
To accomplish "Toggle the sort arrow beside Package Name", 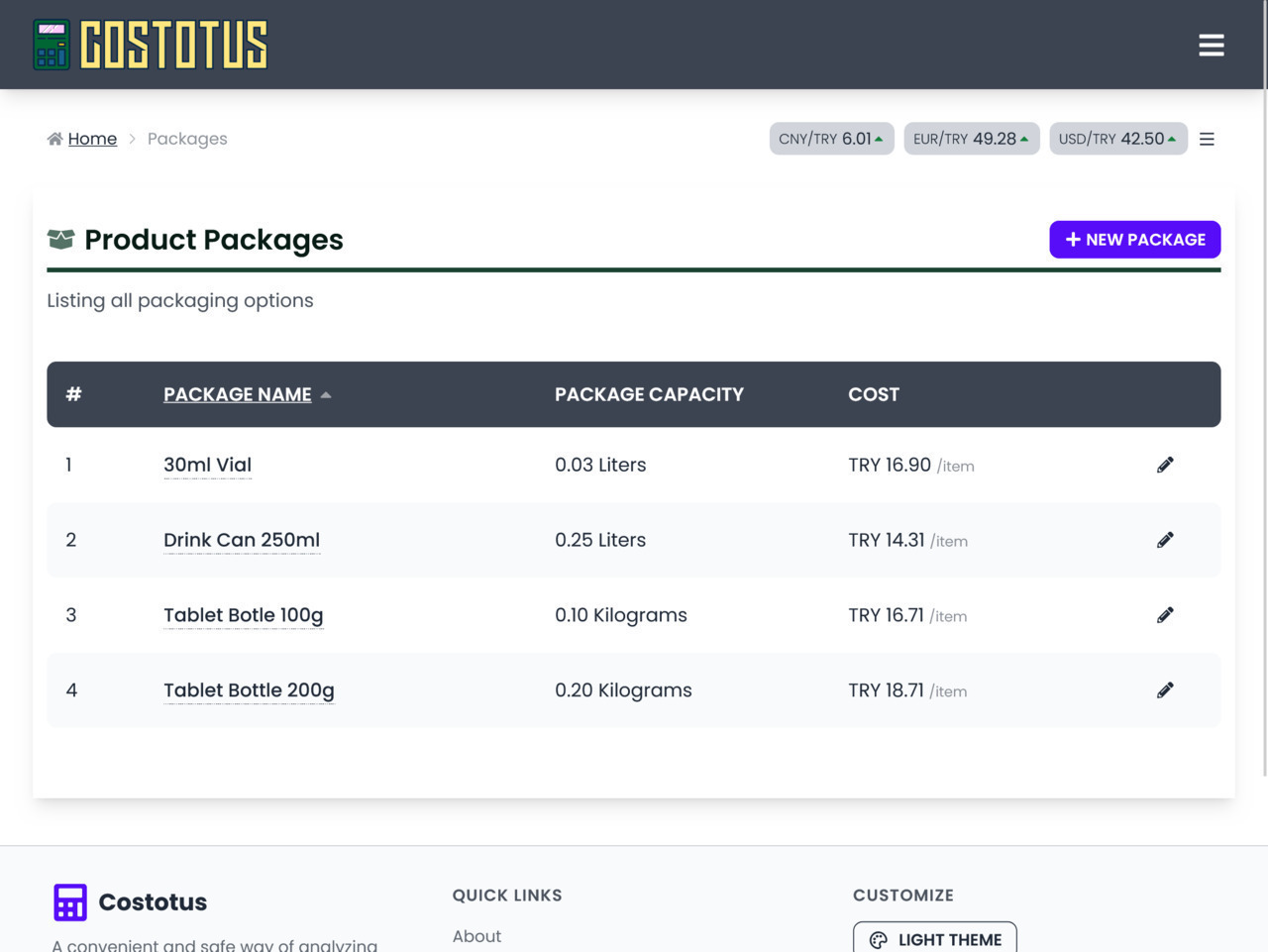I will (x=326, y=395).
